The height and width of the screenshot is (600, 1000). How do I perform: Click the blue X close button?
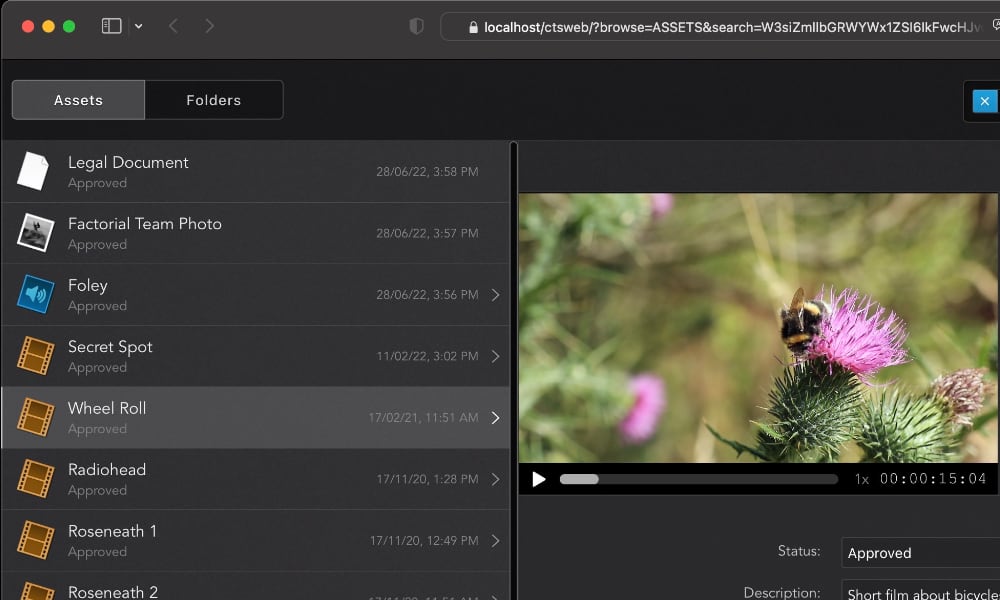[984, 101]
